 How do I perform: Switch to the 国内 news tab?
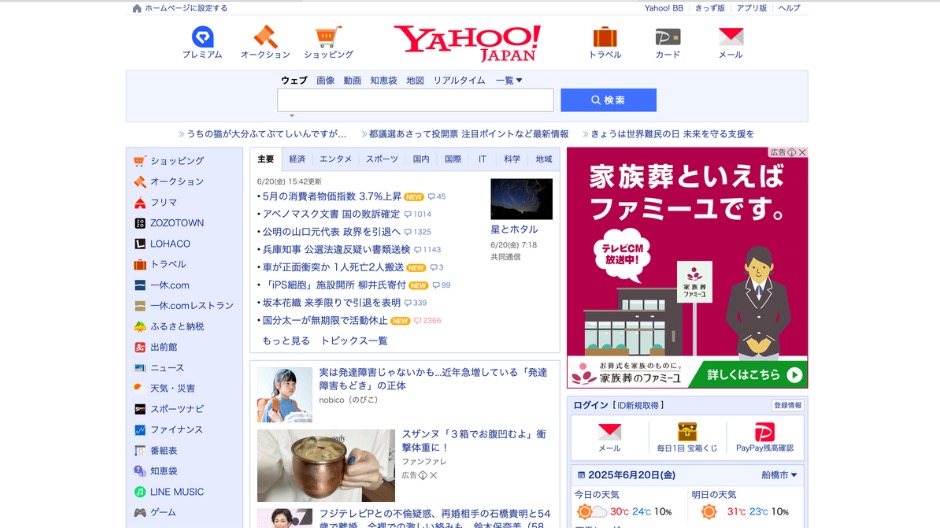[421, 159]
